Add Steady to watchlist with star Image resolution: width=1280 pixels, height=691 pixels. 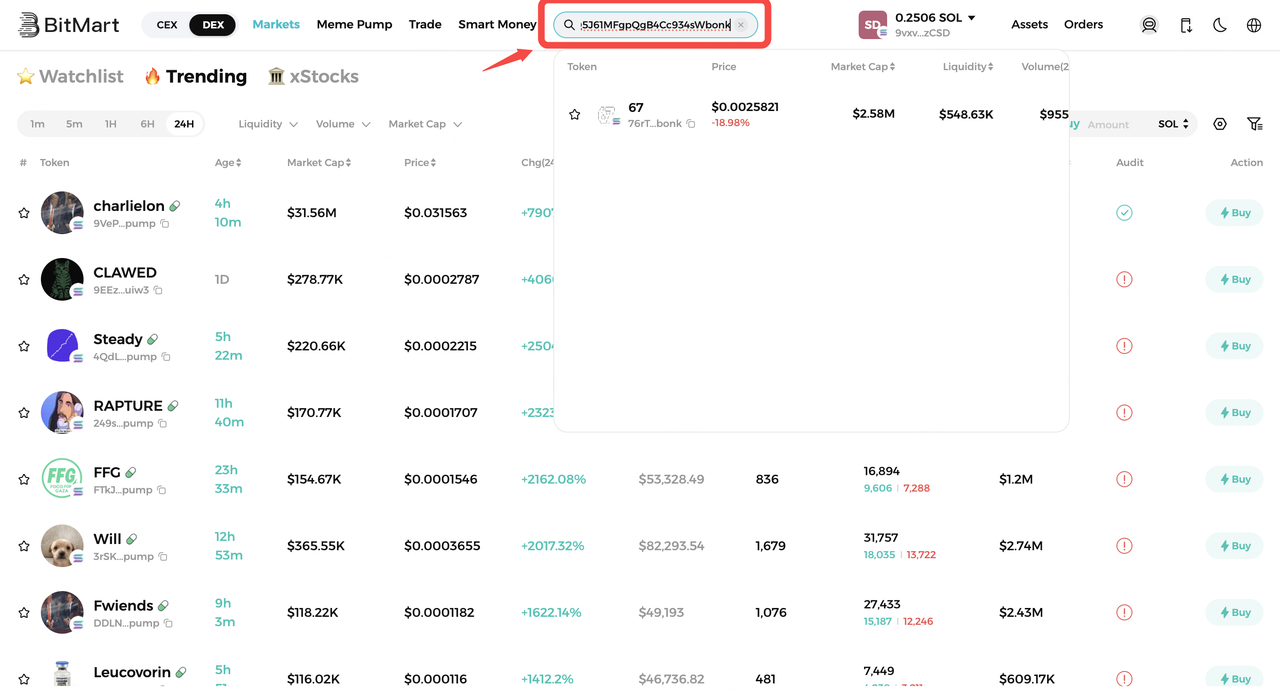[x=24, y=346]
